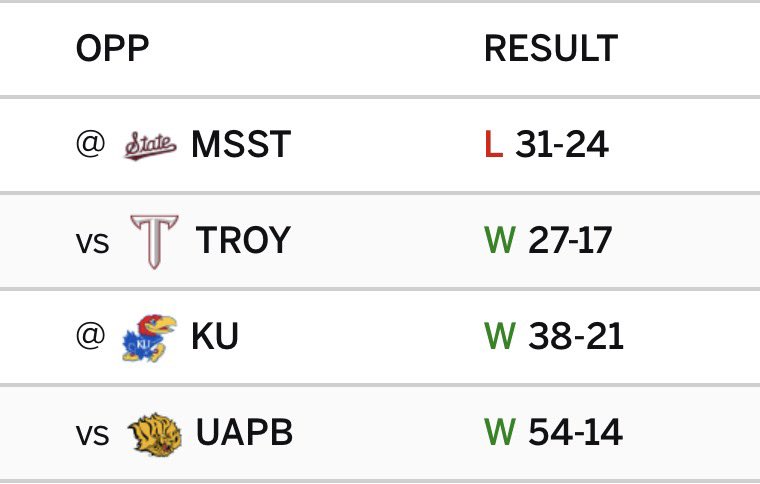Open the KU team link
This screenshot has width=760, height=484.
(x=215, y=336)
